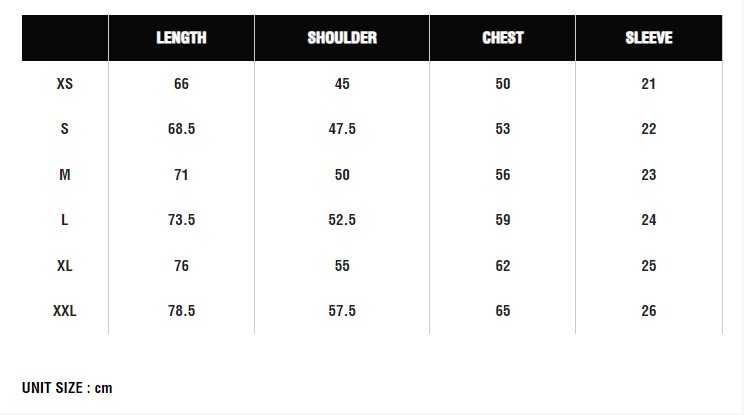This screenshot has width=744, height=415.
Task: Click the UNIT SIZE : cm text
Action: [x=67, y=388]
